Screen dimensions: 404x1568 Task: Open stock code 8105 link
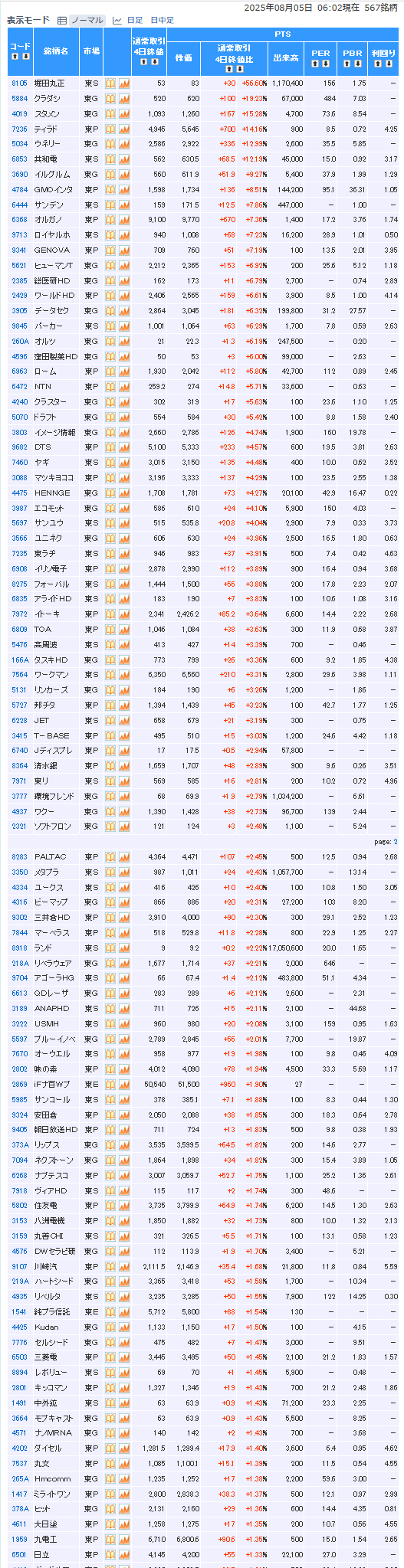19,83
